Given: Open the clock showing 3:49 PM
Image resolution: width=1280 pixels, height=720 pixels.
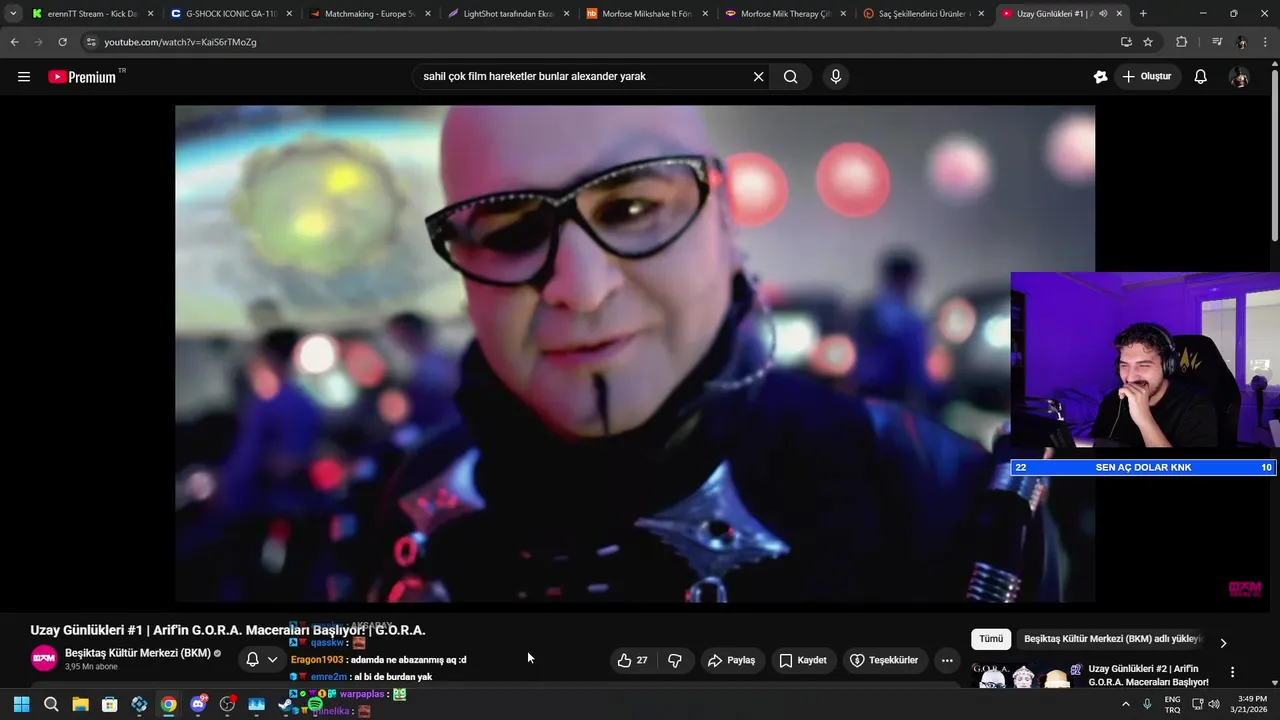Looking at the screenshot, I should coord(1249,704).
